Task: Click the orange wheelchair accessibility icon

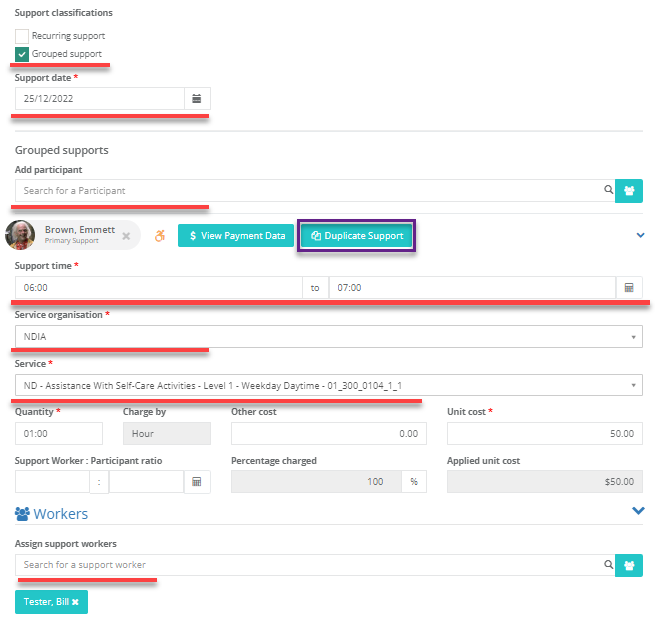Action: pyautogui.click(x=160, y=235)
